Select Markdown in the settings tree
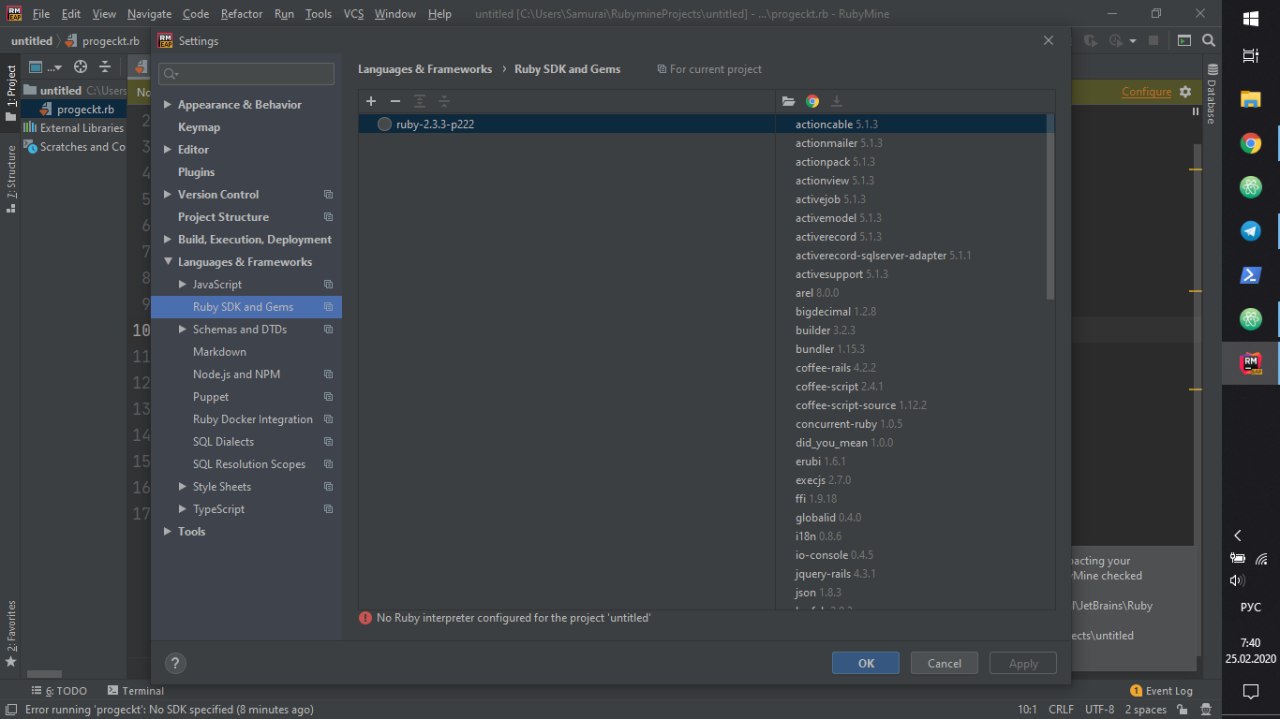Screen dimensions: 1280x719 [219, 352]
